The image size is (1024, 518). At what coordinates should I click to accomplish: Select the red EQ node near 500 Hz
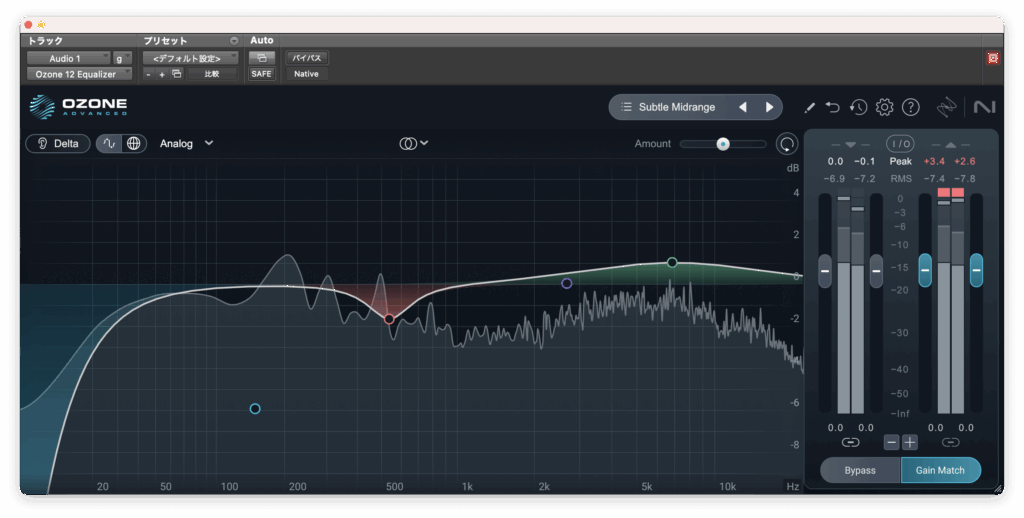coord(389,319)
